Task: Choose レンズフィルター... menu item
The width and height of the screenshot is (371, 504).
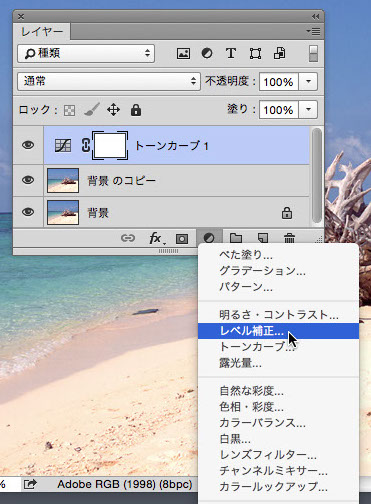Action: (x=278, y=455)
